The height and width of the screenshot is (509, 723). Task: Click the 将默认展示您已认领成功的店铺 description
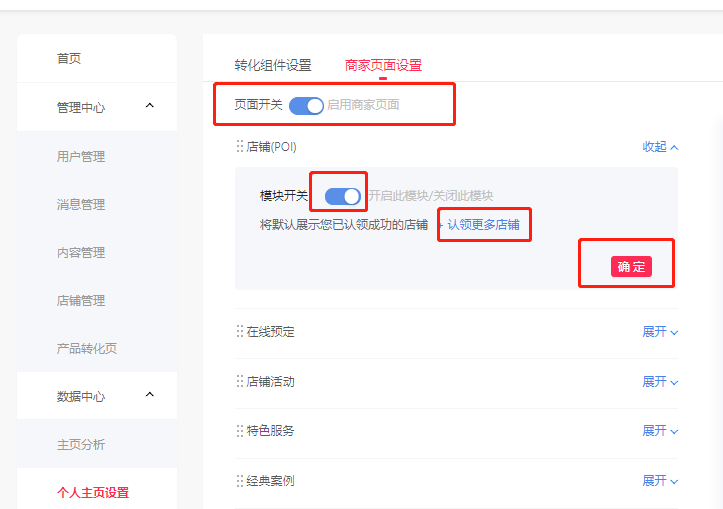tap(344, 225)
